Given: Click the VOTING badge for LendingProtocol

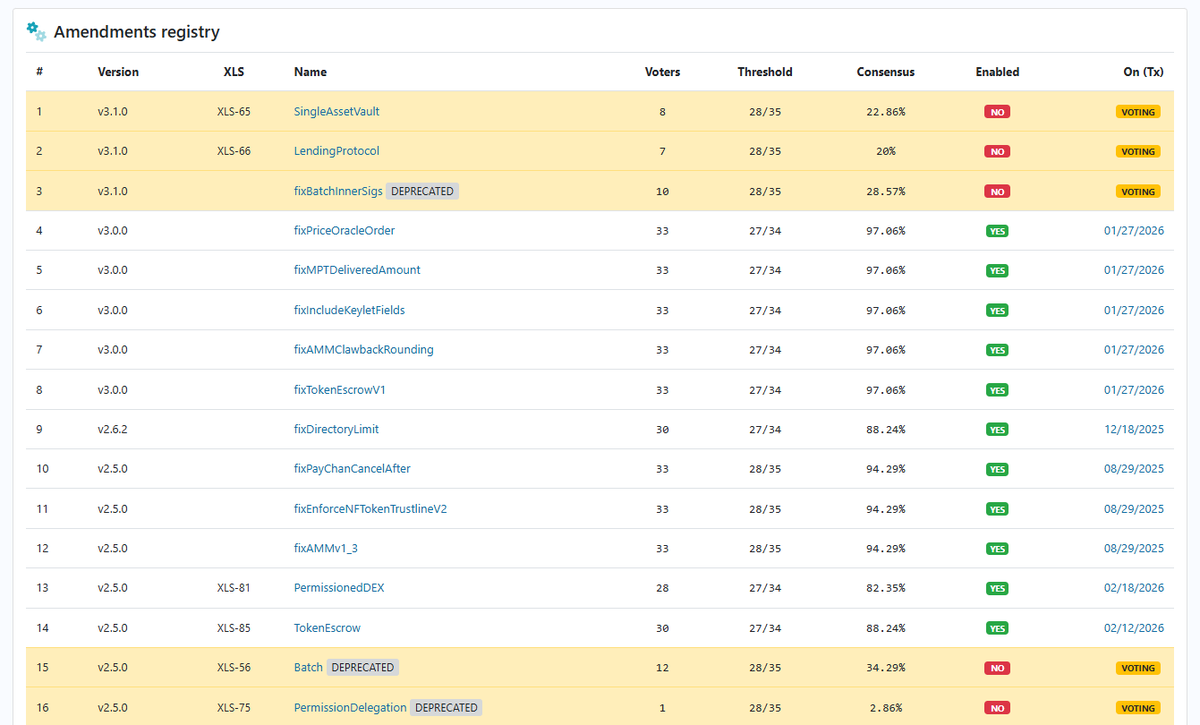Looking at the screenshot, I should pos(1138,152).
